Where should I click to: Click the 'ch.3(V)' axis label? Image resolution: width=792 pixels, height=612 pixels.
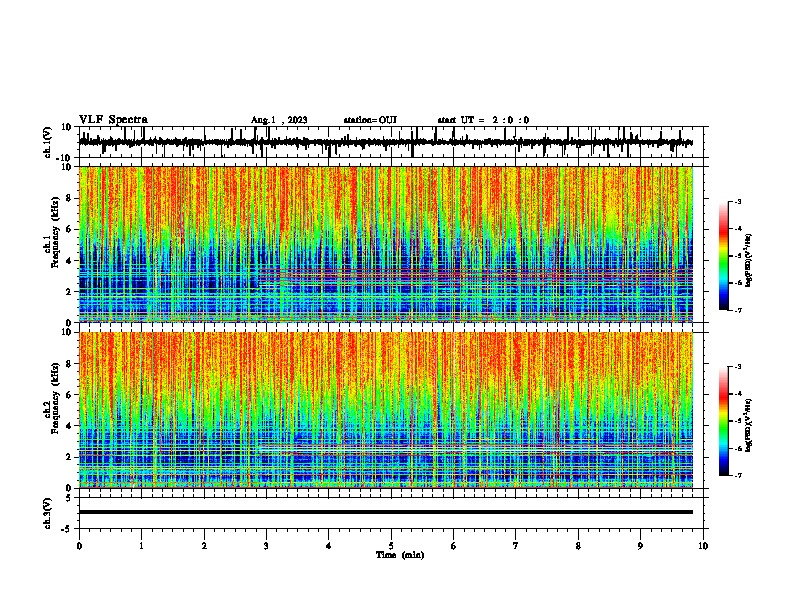[x=47, y=514]
